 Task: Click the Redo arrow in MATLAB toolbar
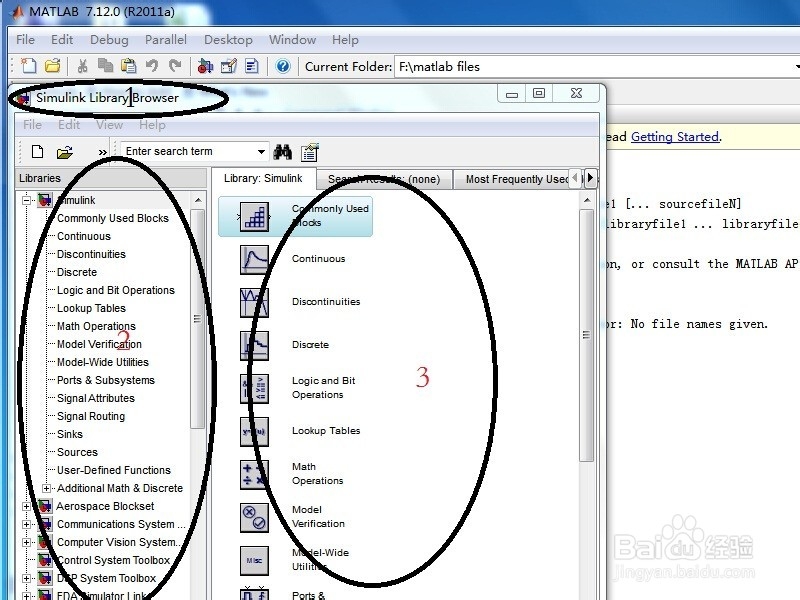pyautogui.click(x=175, y=65)
